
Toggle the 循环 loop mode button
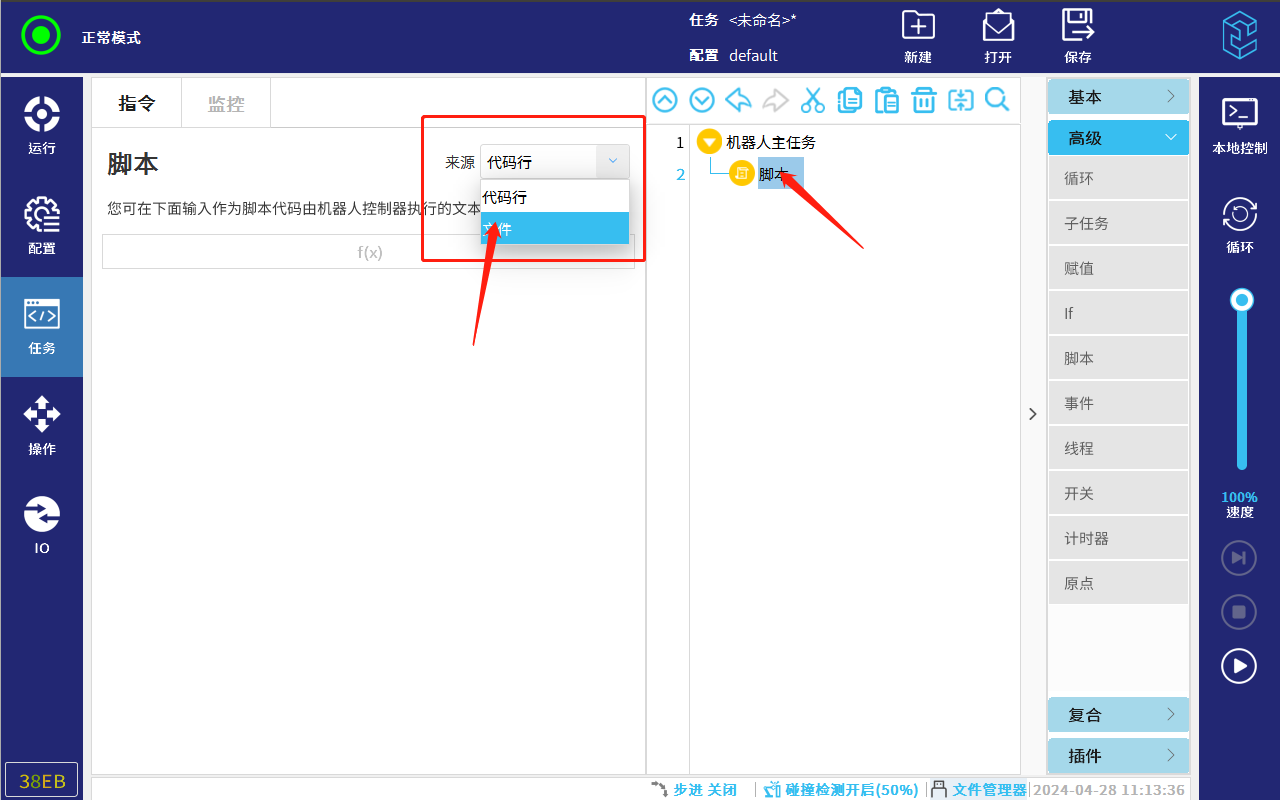click(1239, 225)
